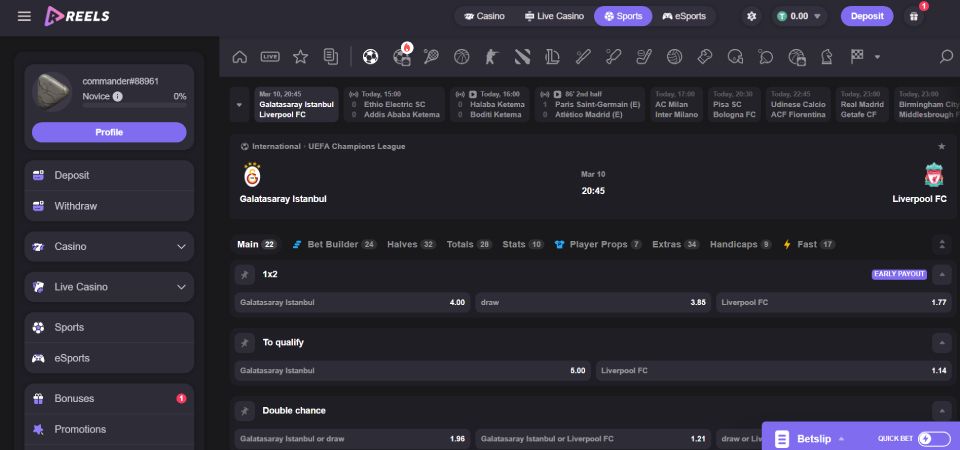Image resolution: width=960 pixels, height=450 pixels.
Task: Collapse all markets double-arrow button
Action: click(942, 244)
